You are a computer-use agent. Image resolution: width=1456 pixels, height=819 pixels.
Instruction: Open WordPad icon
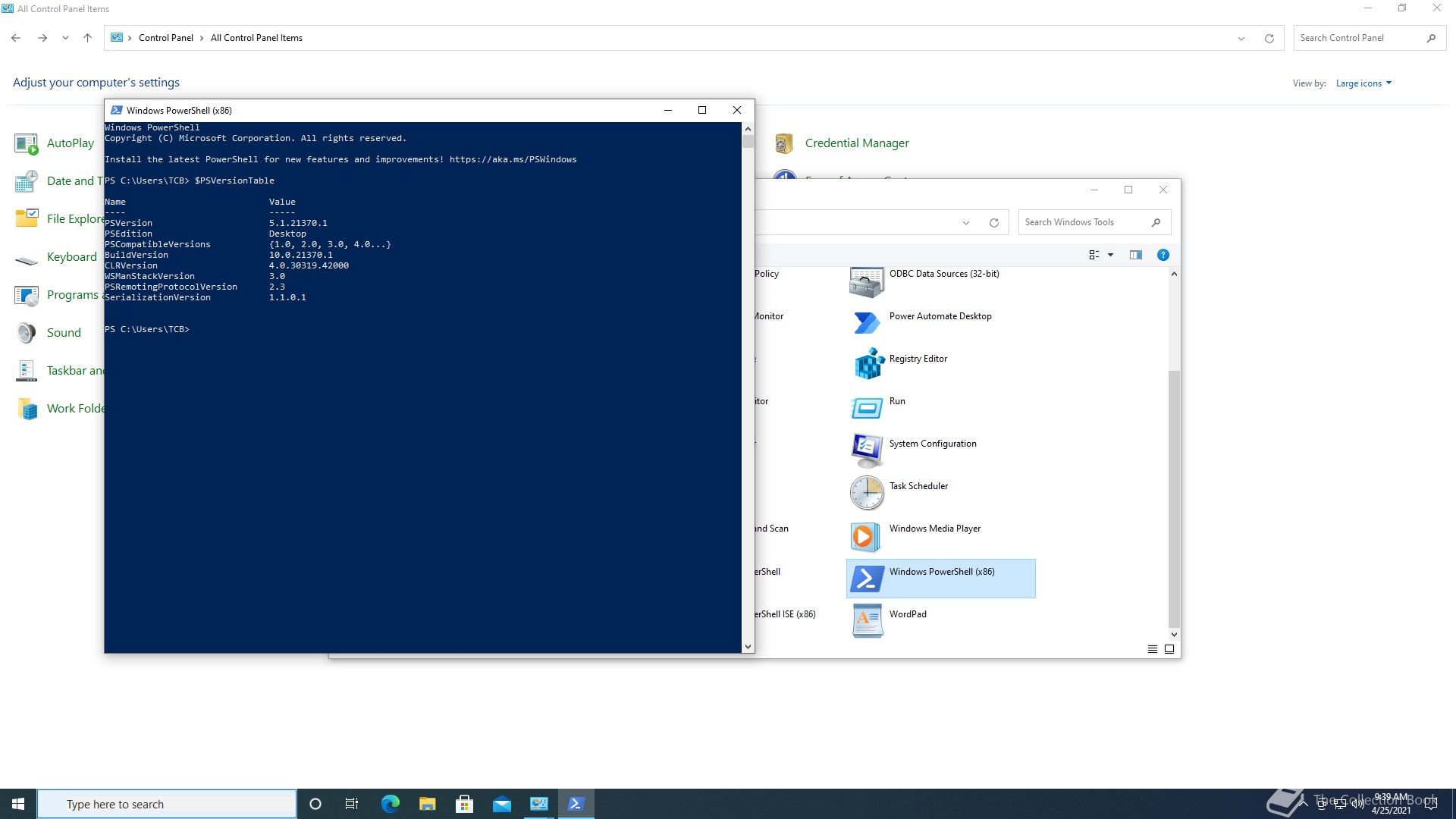click(867, 621)
